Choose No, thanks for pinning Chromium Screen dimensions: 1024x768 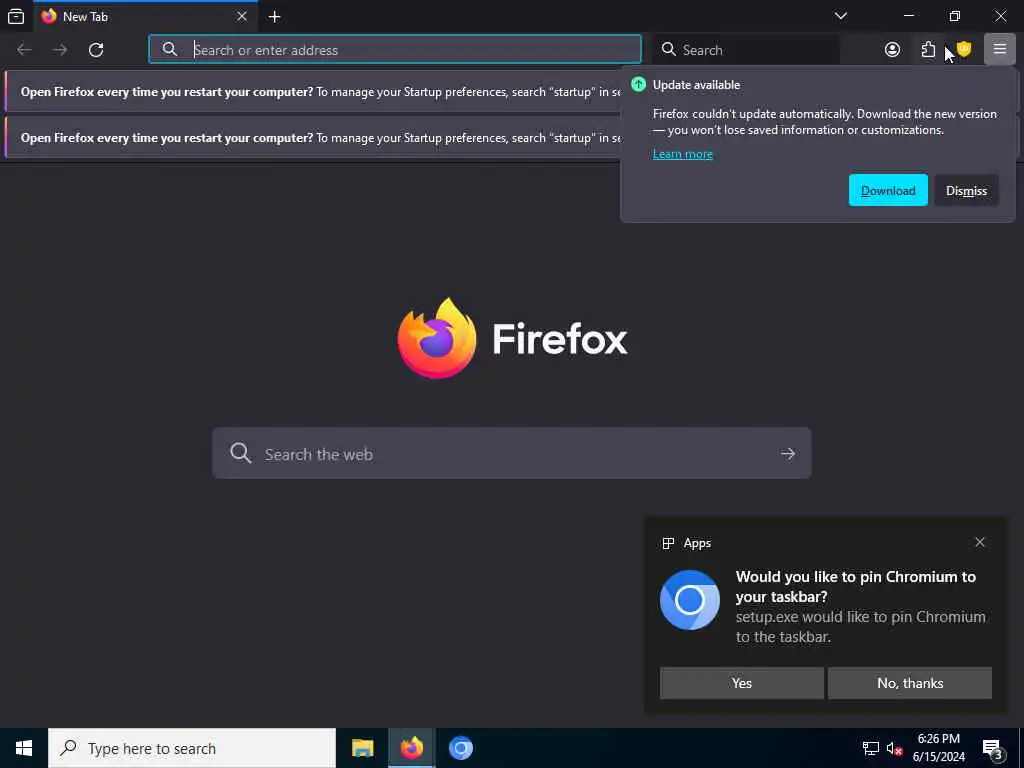point(910,683)
